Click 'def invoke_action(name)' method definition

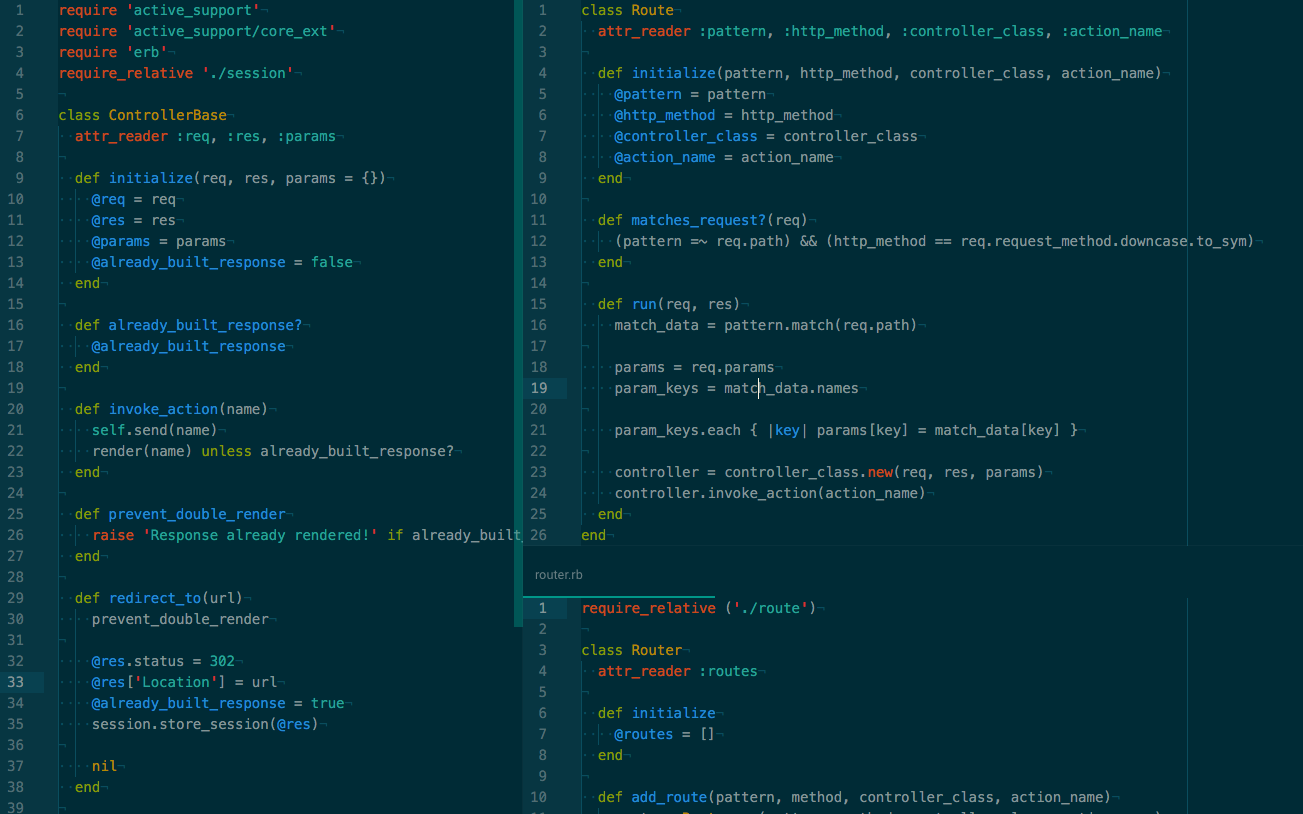point(170,409)
